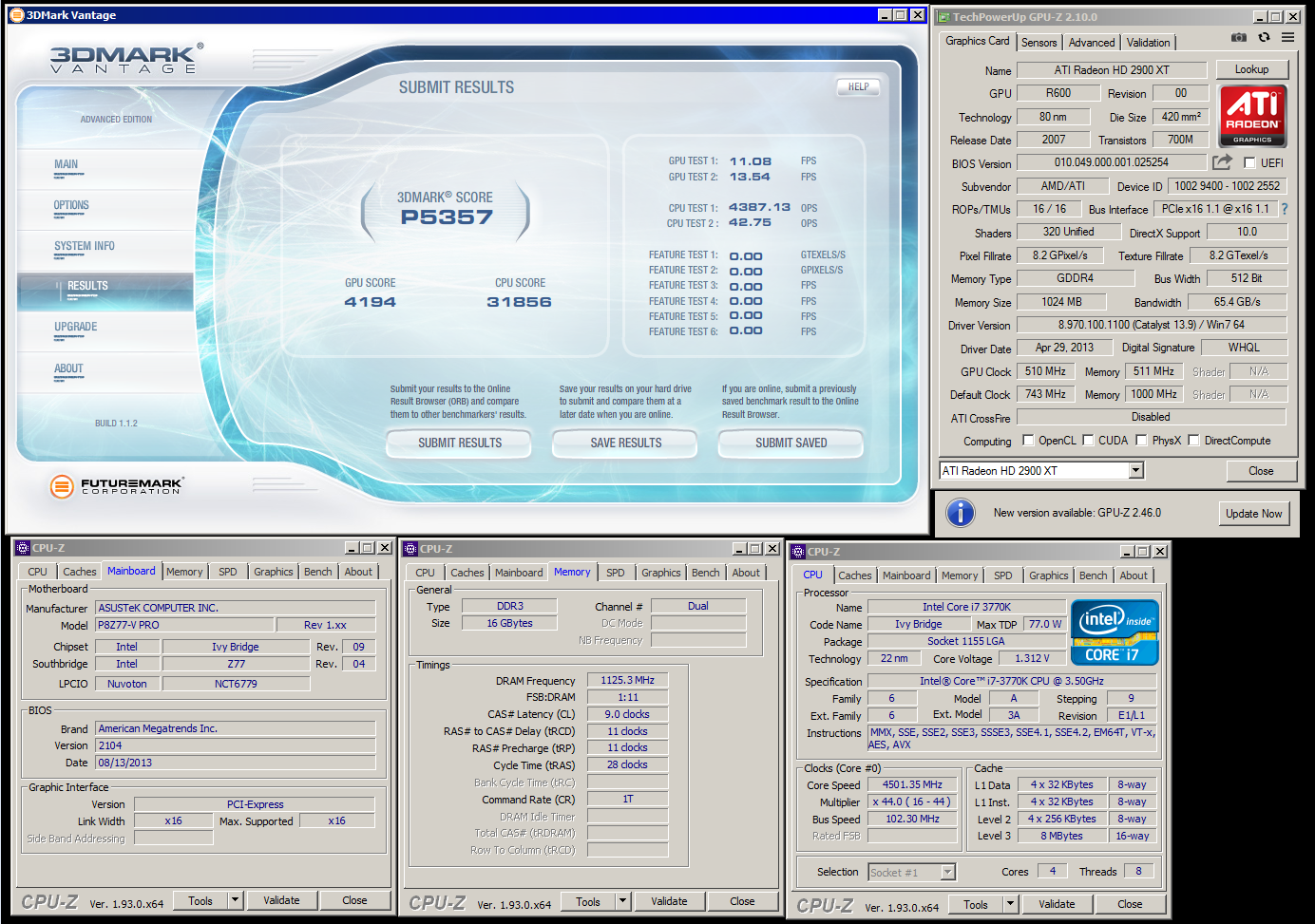Click the Lookup button in GPU-Z

(x=1251, y=69)
